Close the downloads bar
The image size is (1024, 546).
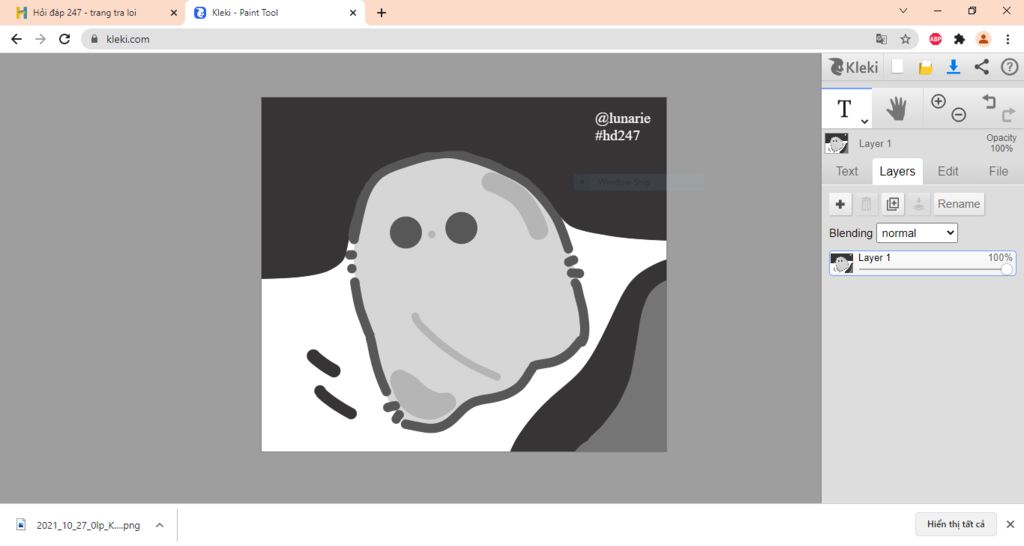point(1010,524)
